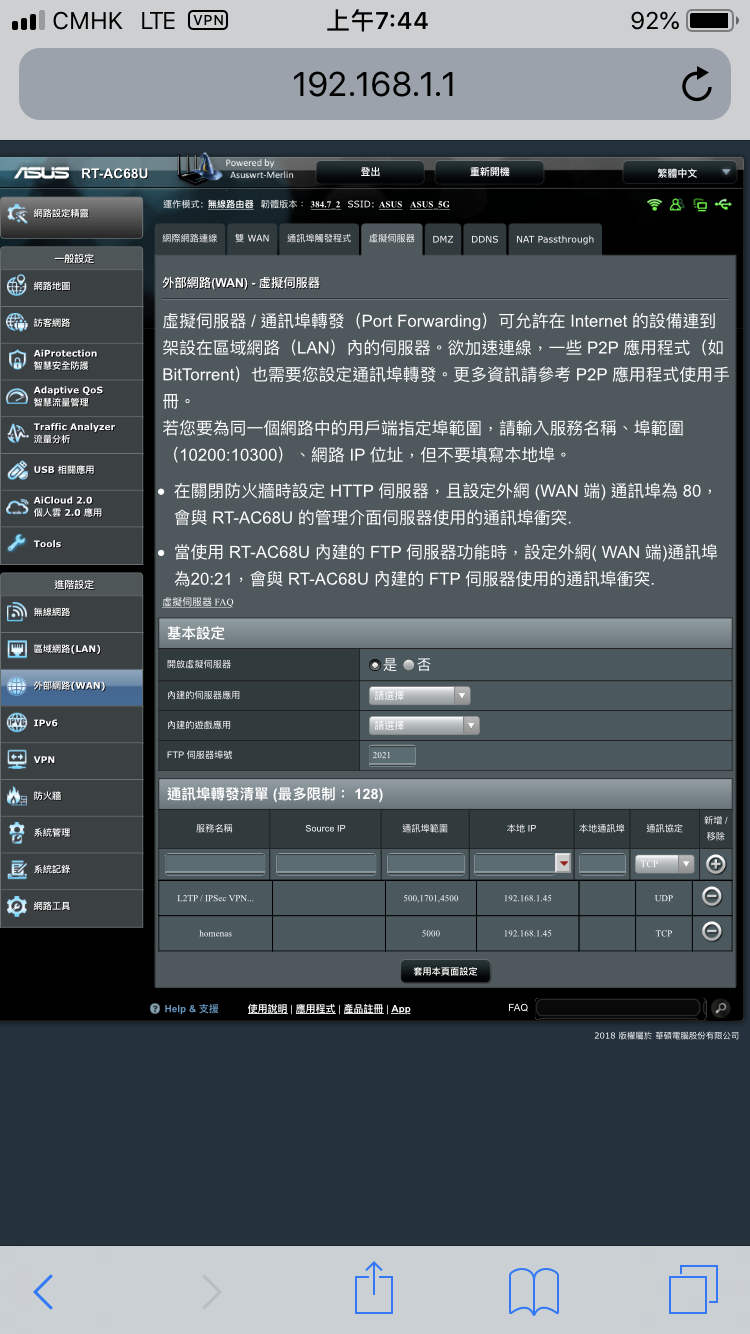This screenshot has height=1334, width=750.
Task: Open the 使用說明 link
Action: [x=268, y=1009]
